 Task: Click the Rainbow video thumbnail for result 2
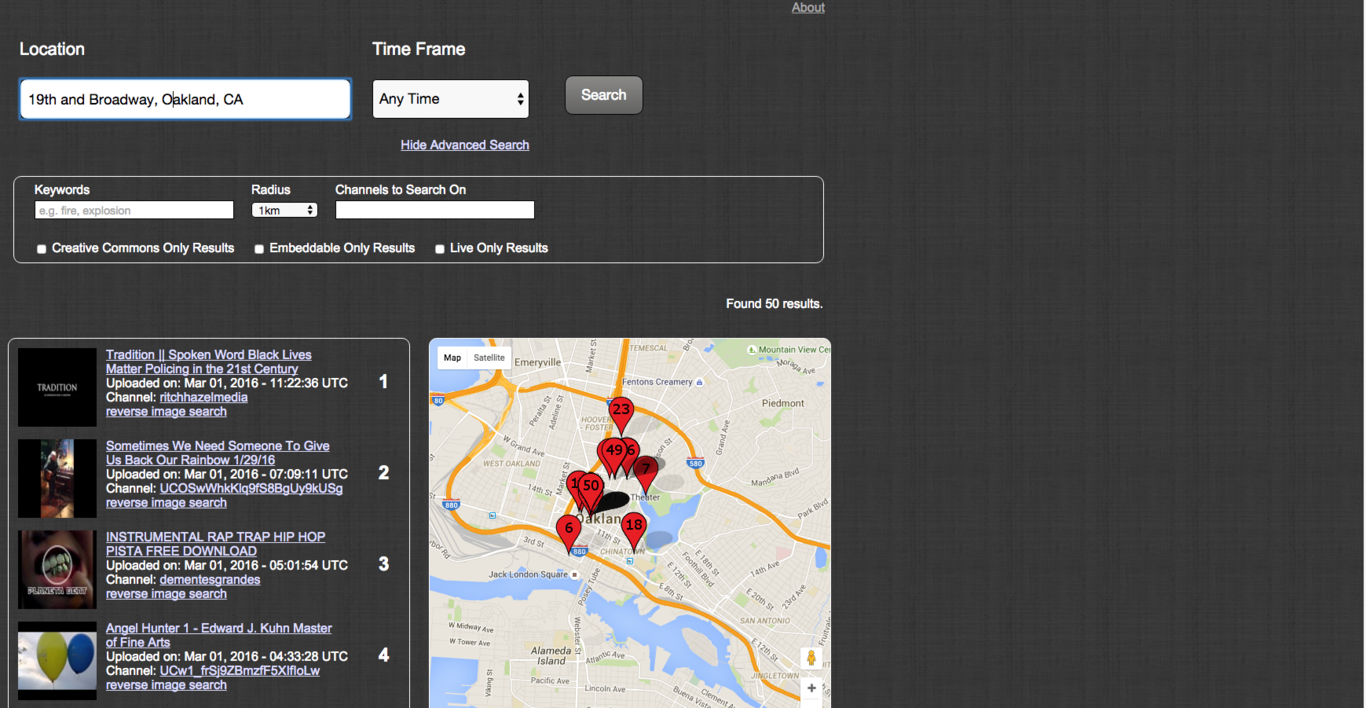pyautogui.click(x=57, y=478)
